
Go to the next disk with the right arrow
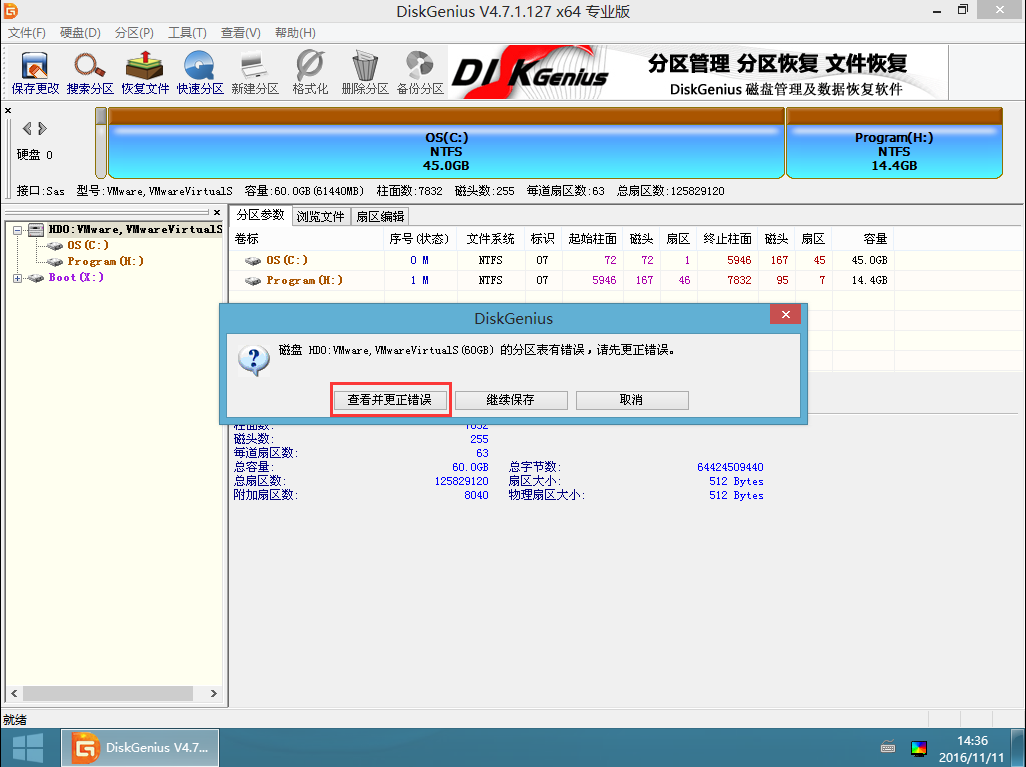pos(43,128)
